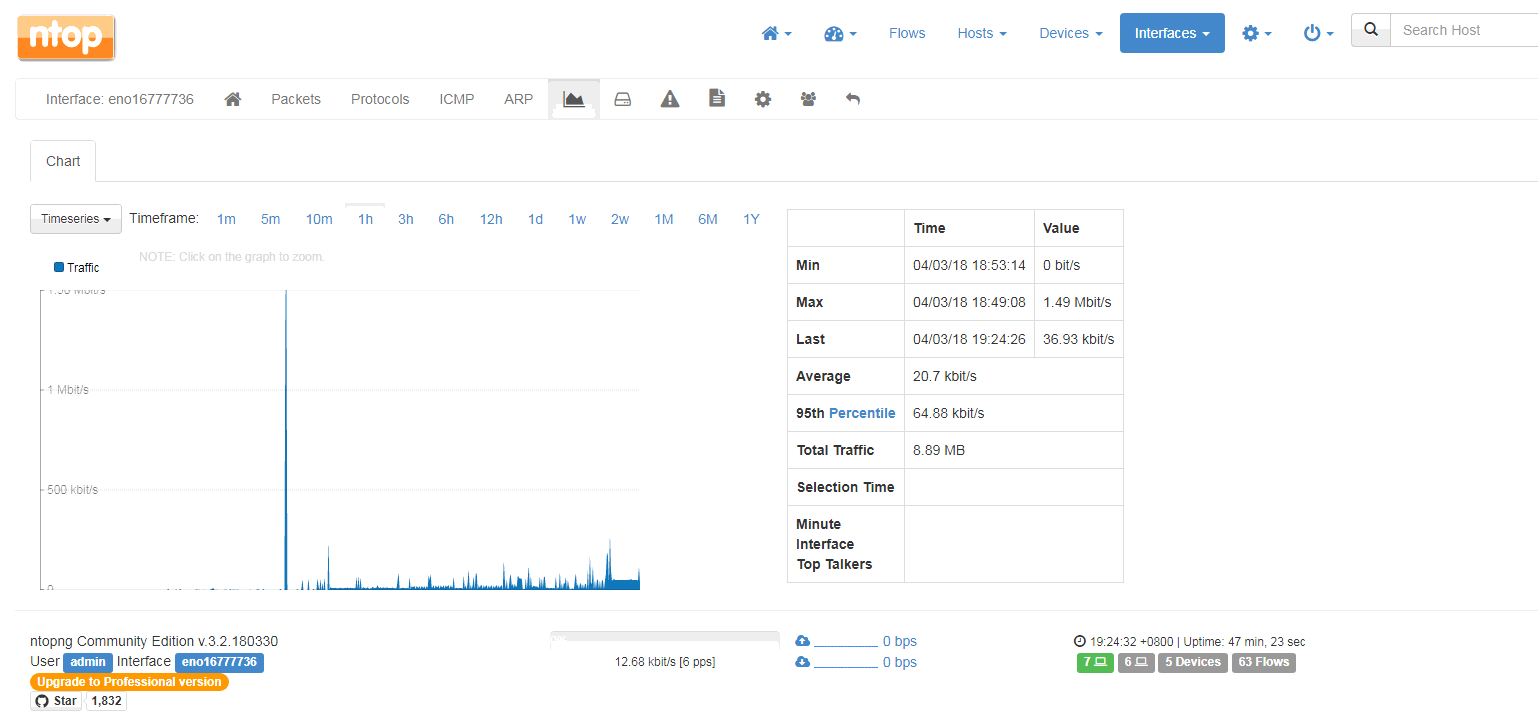
Task: Open the Timeseries dropdown
Action: pyautogui.click(x=76, y=219)
